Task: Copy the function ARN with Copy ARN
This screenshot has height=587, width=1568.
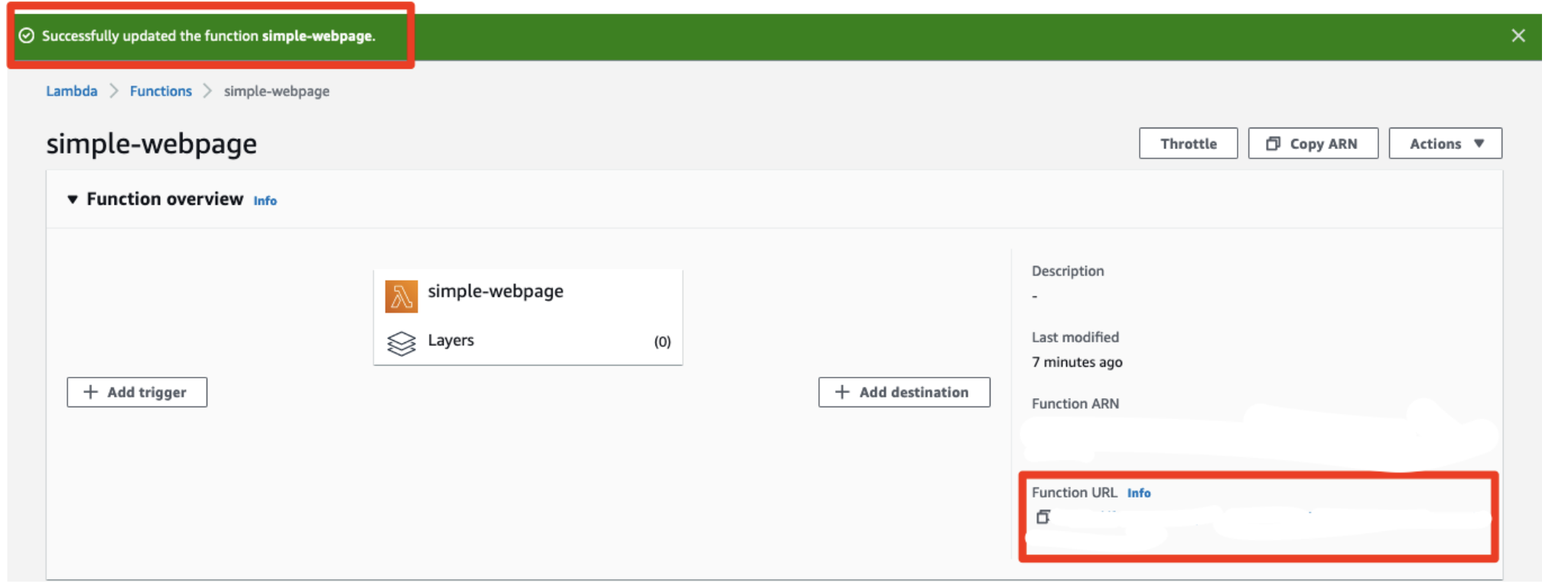Action: point(1313,144)
